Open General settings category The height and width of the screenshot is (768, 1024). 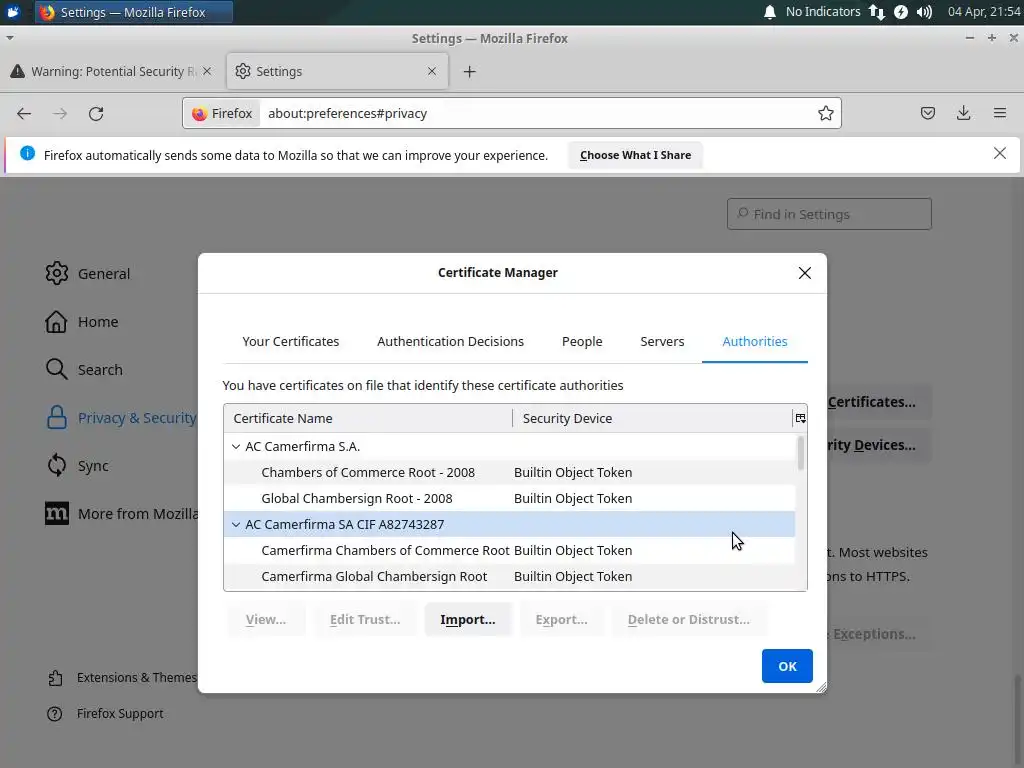(x=88, y=274)
